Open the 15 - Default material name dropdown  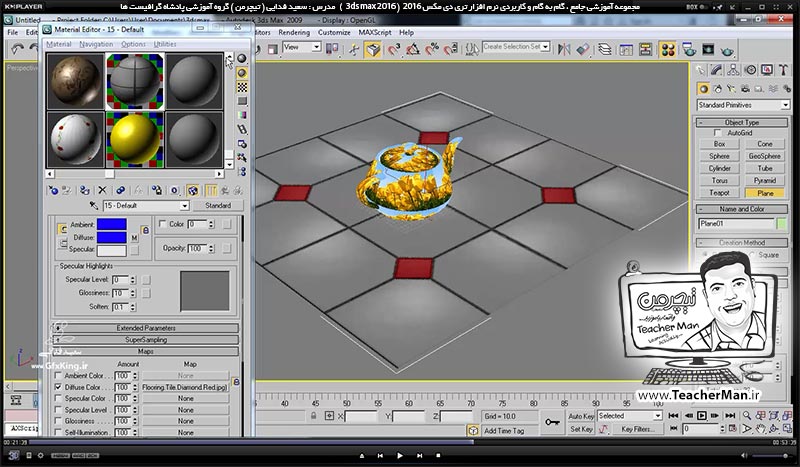coord(184,206)
